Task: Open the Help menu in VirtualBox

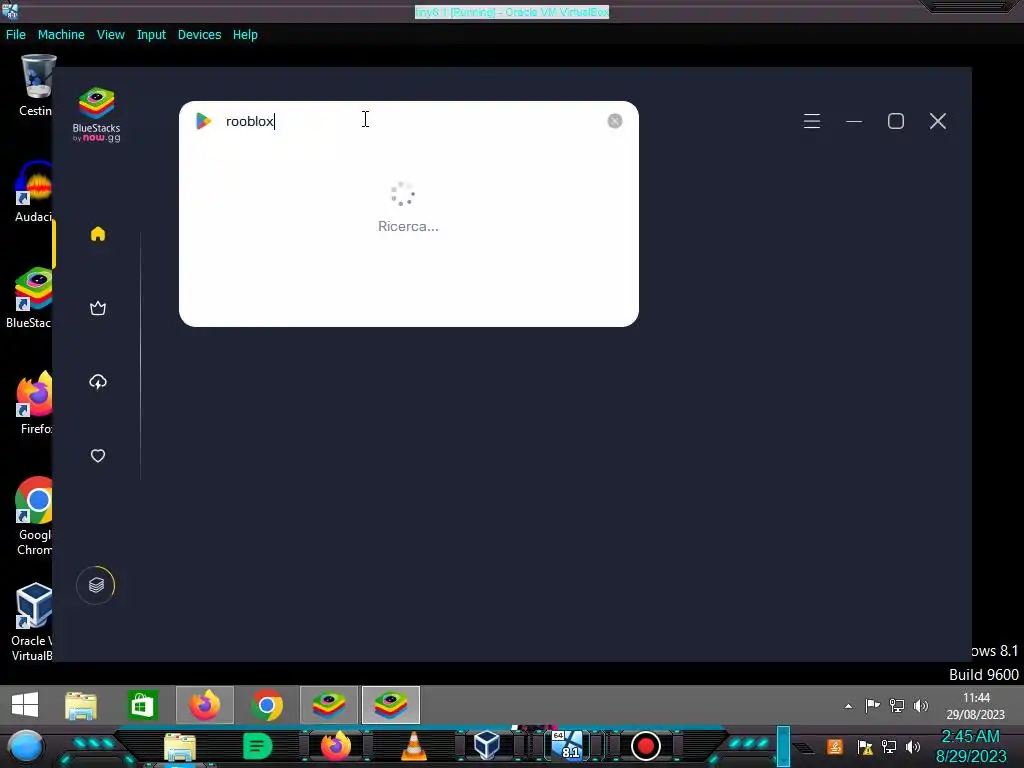Action: tap(246, 35)
